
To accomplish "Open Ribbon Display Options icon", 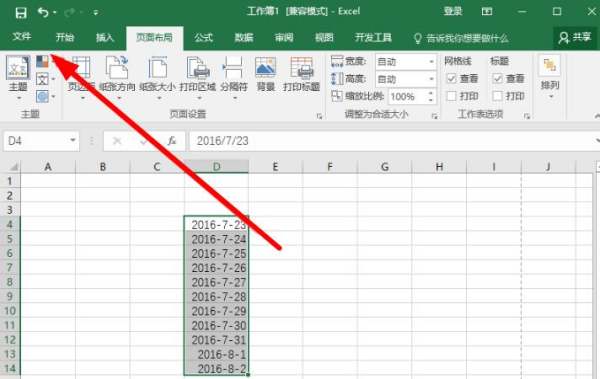I will coord(487,11).
